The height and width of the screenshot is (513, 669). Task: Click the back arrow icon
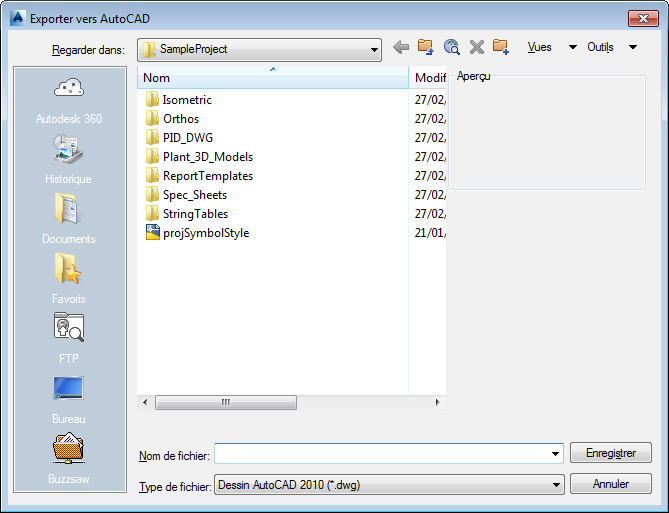click(401, 47)
